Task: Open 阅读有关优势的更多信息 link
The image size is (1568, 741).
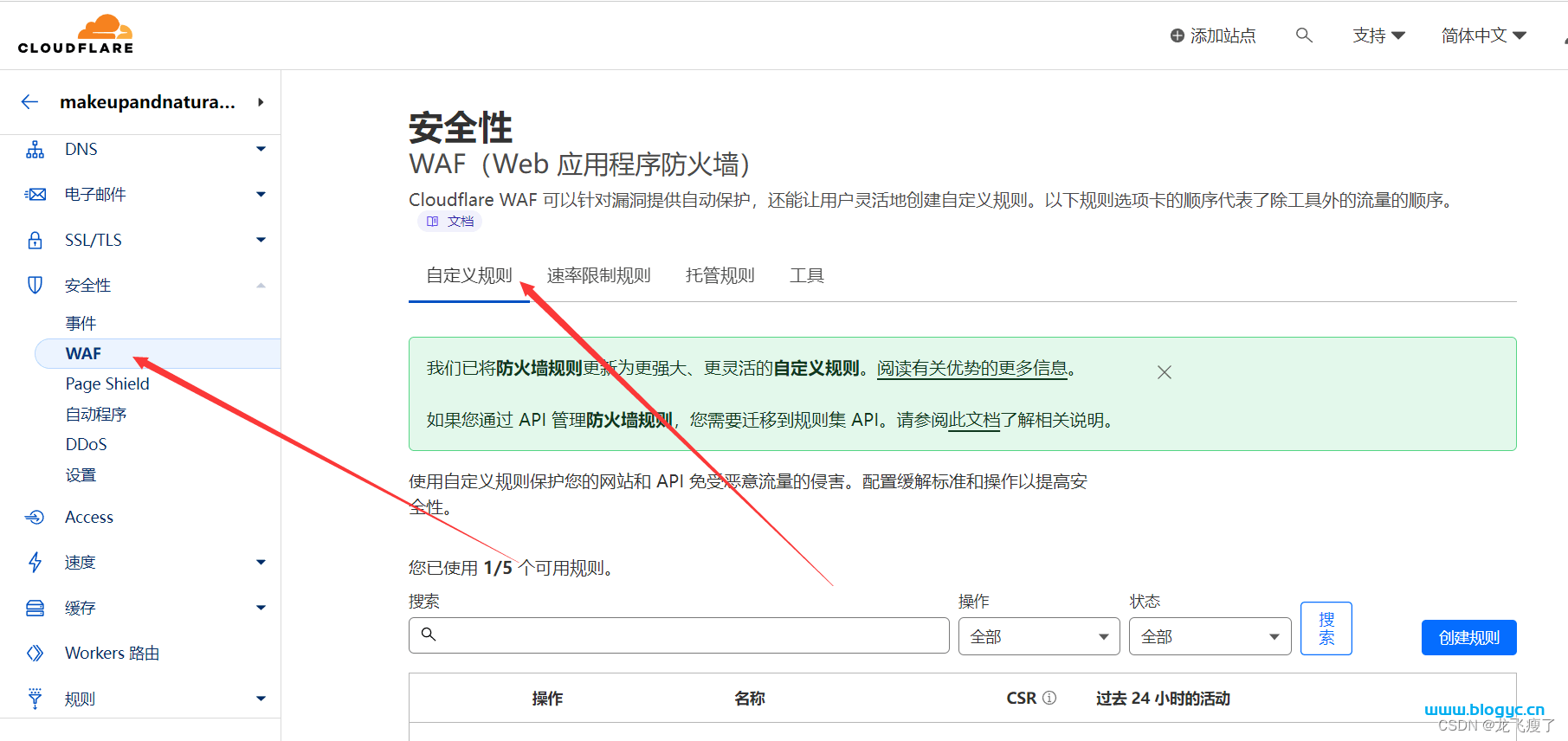Action: (972, 368)
